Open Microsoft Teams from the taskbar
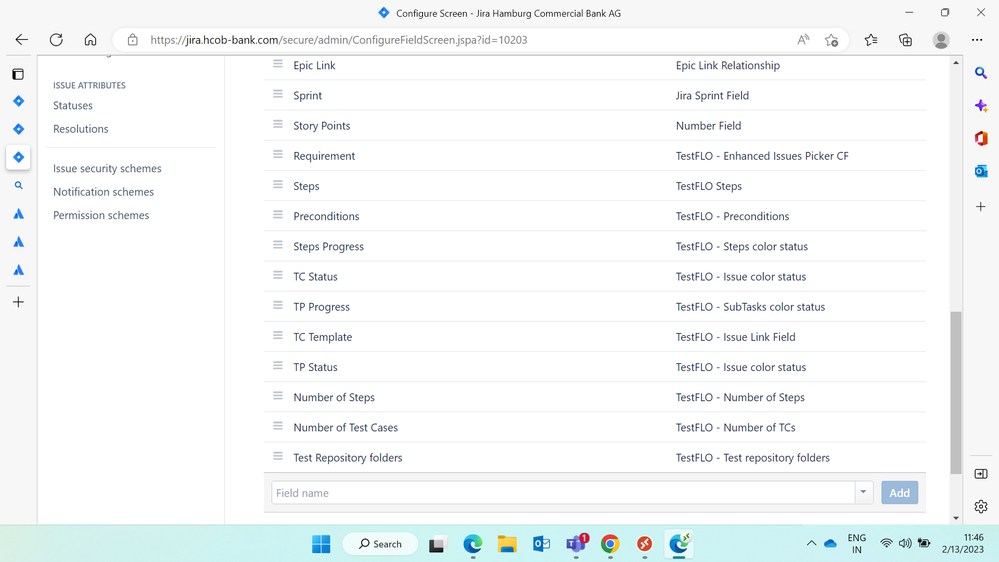This screenshot has width=999, height=562. tap(576, 544)
